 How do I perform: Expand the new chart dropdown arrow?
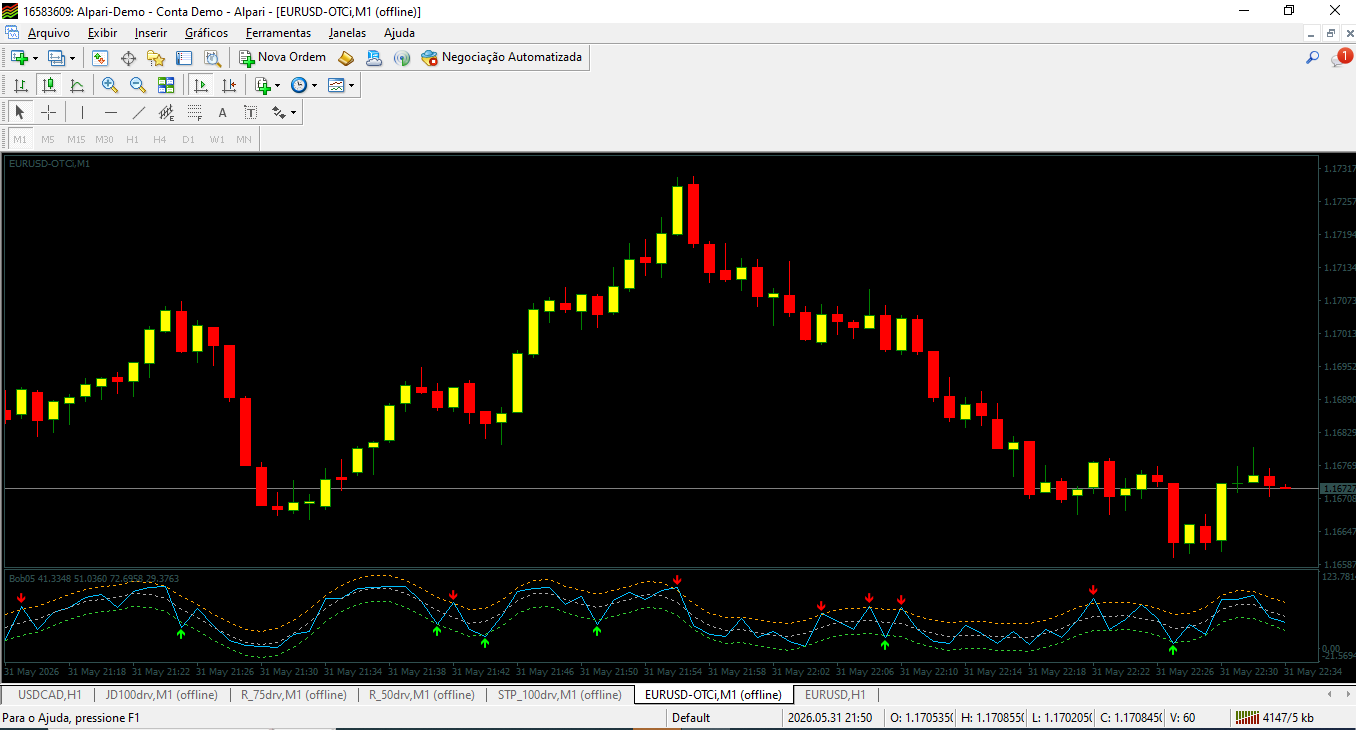tap(36, 58)
